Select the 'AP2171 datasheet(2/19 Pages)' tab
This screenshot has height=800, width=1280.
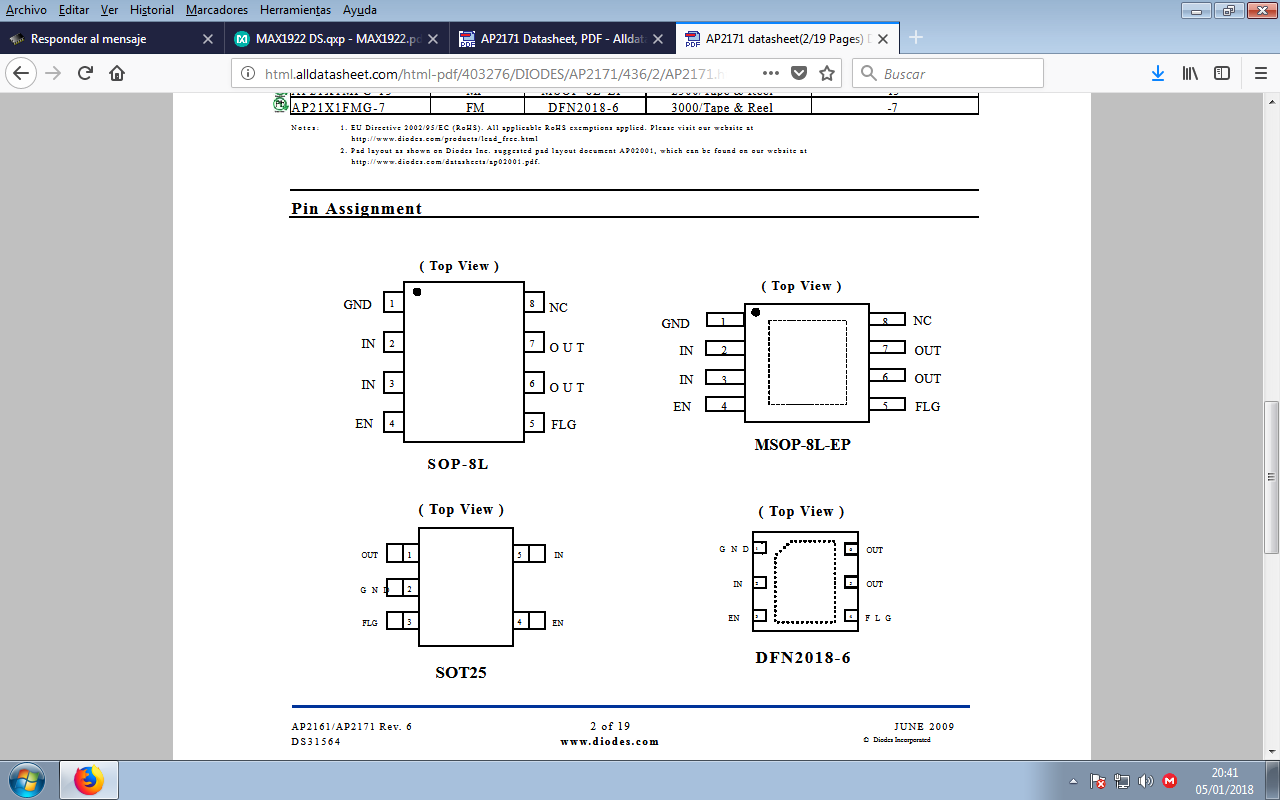788,39
